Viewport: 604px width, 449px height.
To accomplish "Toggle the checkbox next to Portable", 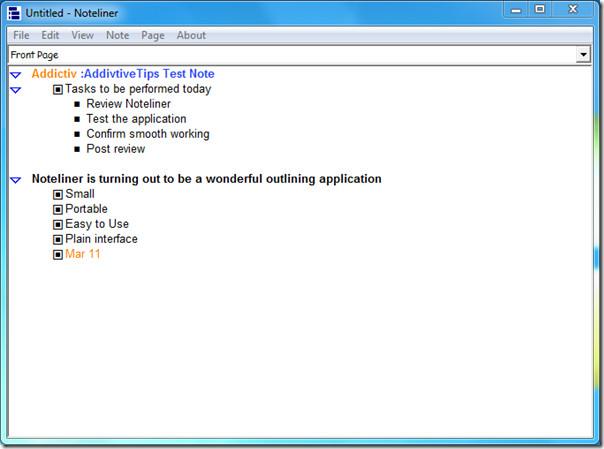I will point(58,209).
